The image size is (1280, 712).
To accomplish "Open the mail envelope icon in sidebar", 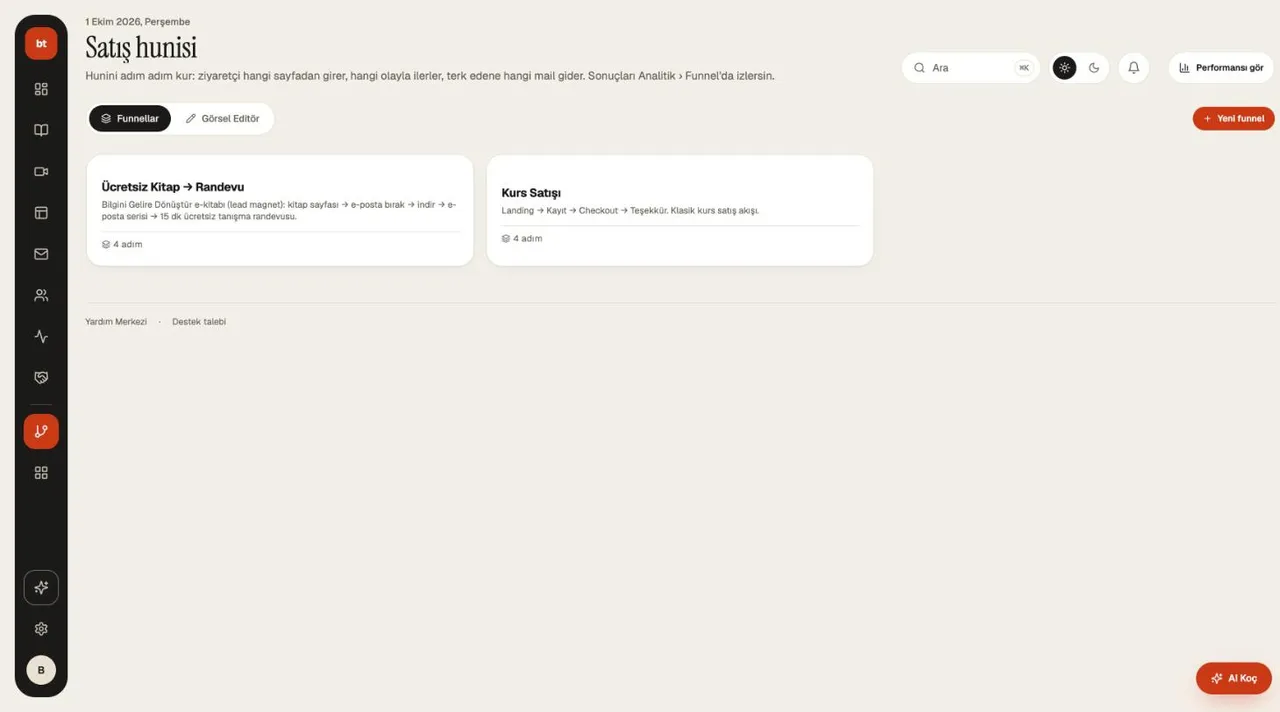I will click(x=41, y=254).
